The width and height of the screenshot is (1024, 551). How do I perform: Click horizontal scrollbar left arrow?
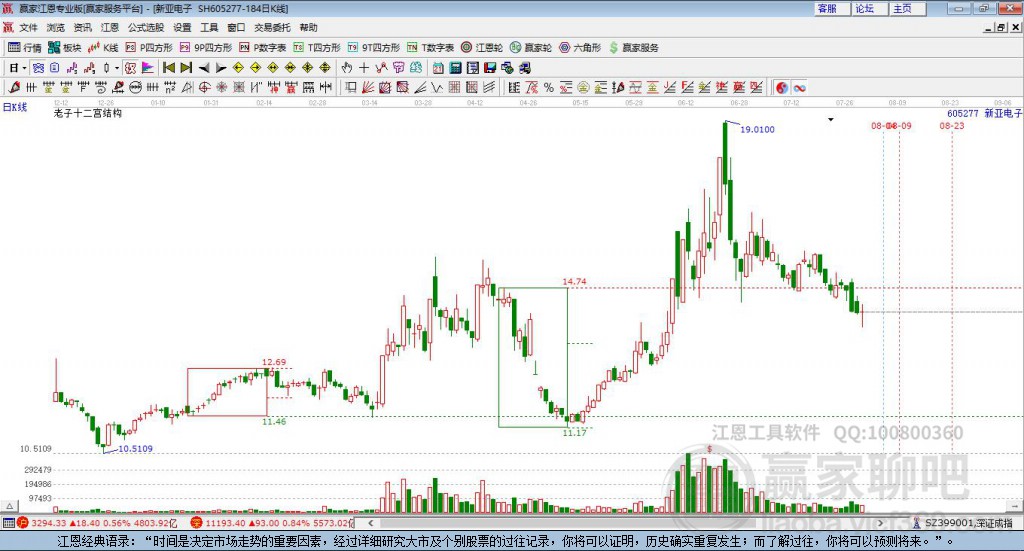[370, 523]
